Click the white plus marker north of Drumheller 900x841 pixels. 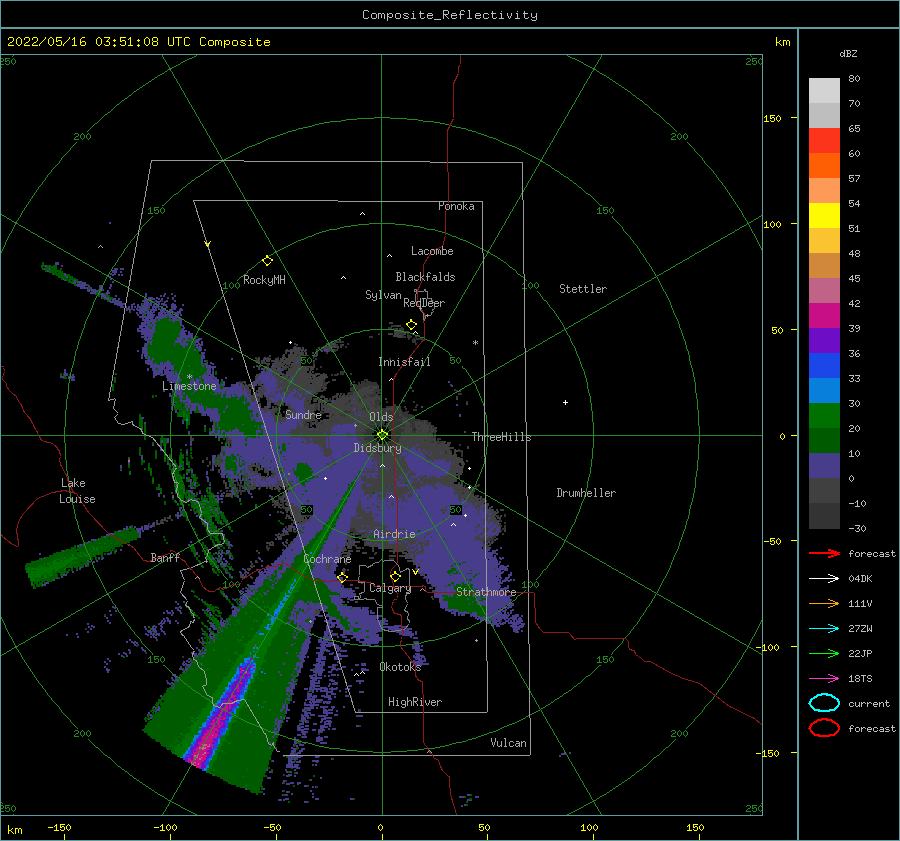(565, 402)
